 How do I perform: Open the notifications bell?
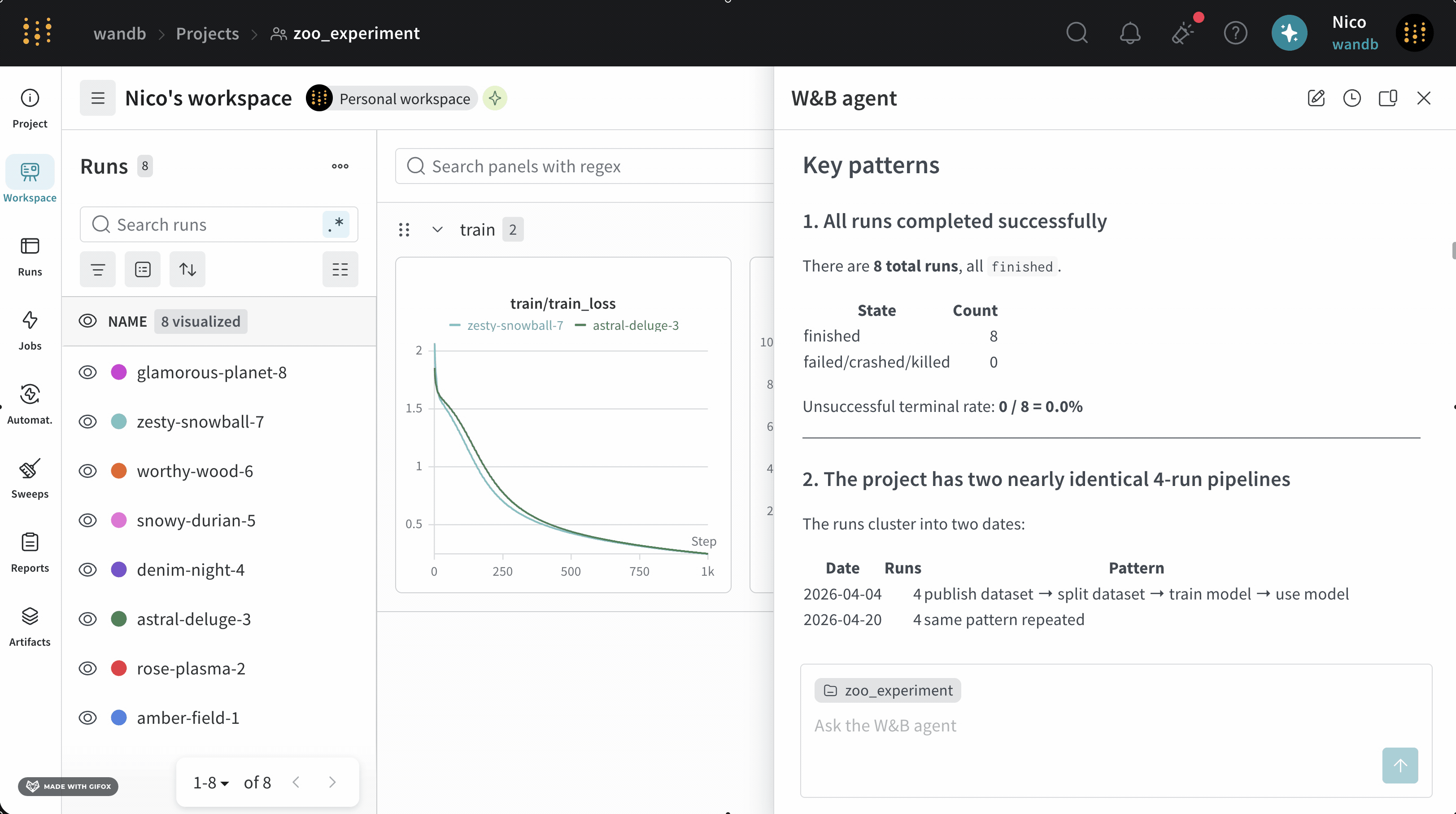(1130, 33)
